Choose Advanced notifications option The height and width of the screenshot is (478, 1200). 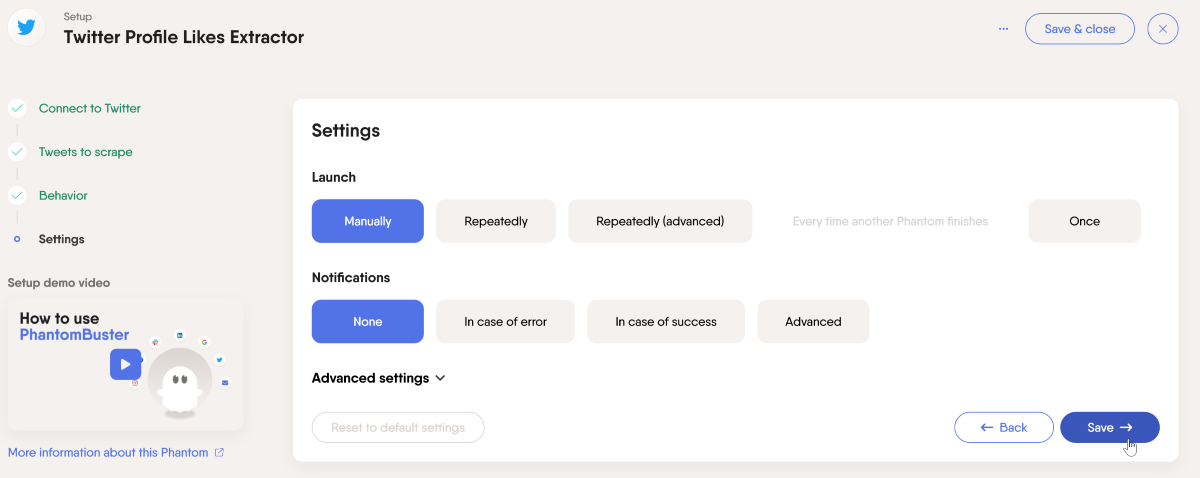click(x=813, y=322)
